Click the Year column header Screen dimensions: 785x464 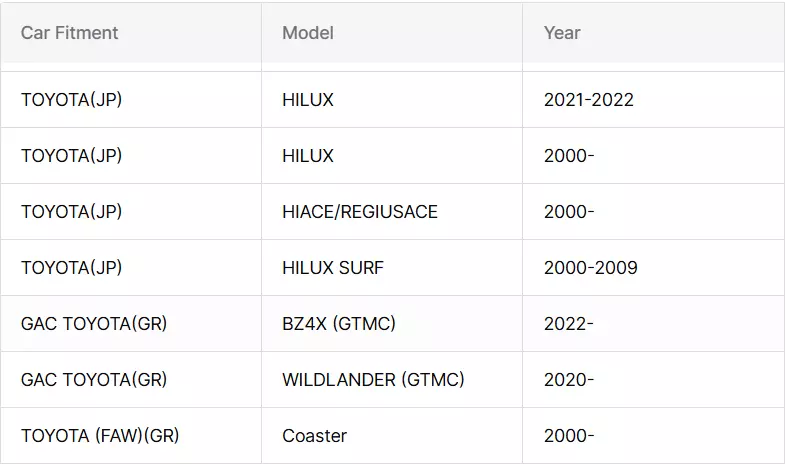(x=562, y=33)
